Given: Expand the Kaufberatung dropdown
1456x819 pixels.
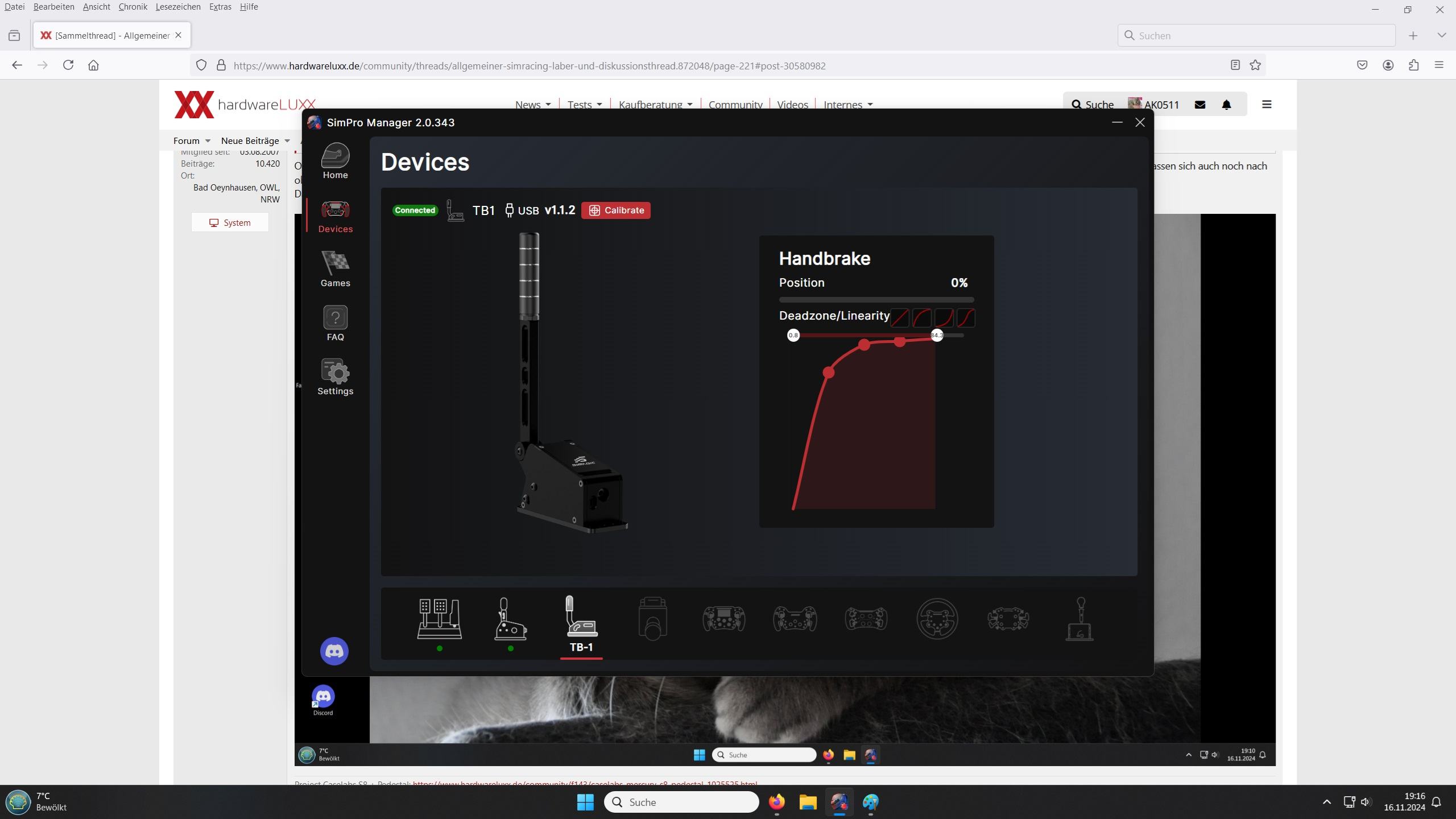Looking at the screenshot, I should (655, 105).
